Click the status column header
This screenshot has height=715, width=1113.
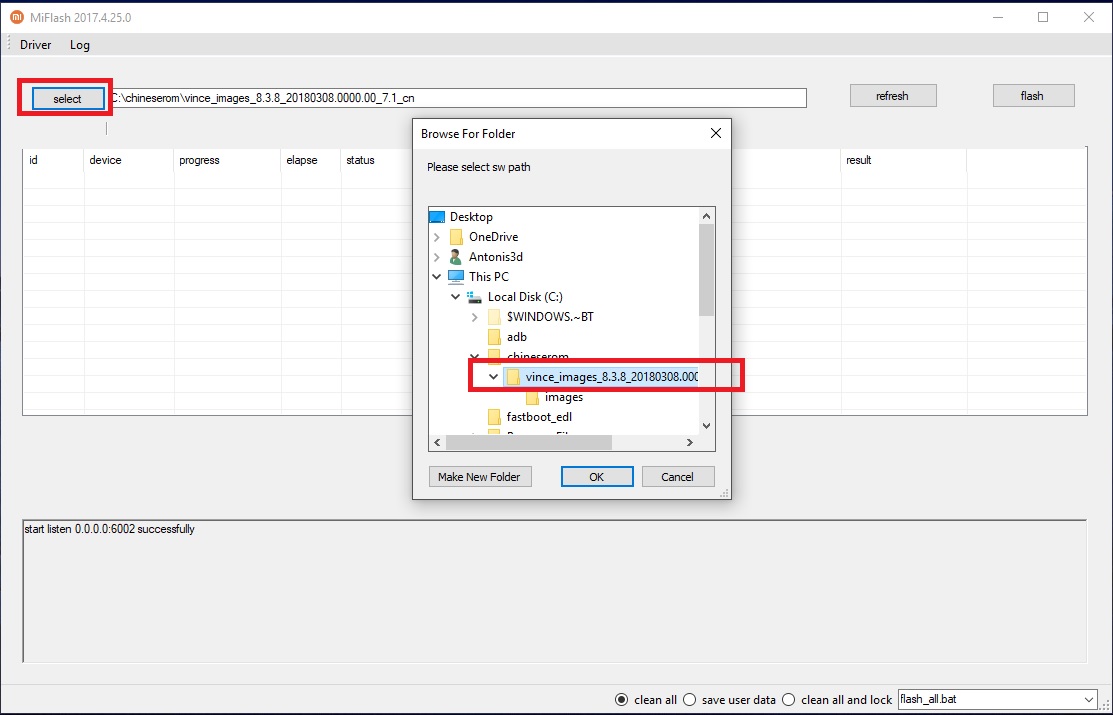point(376,160)
